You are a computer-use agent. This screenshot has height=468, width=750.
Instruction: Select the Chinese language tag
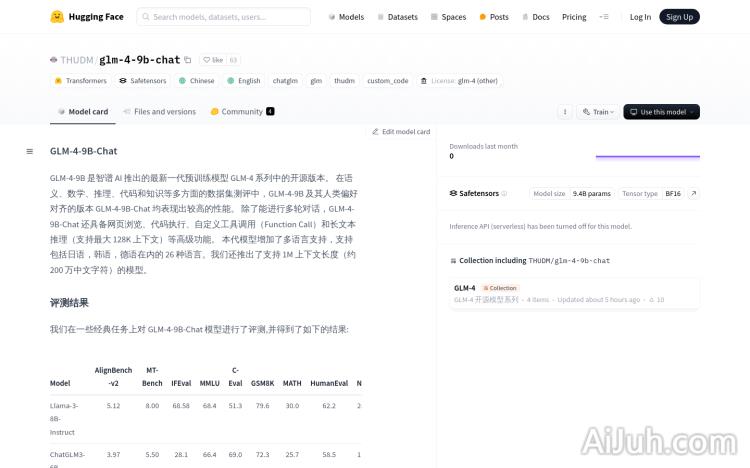pos(196,81)
